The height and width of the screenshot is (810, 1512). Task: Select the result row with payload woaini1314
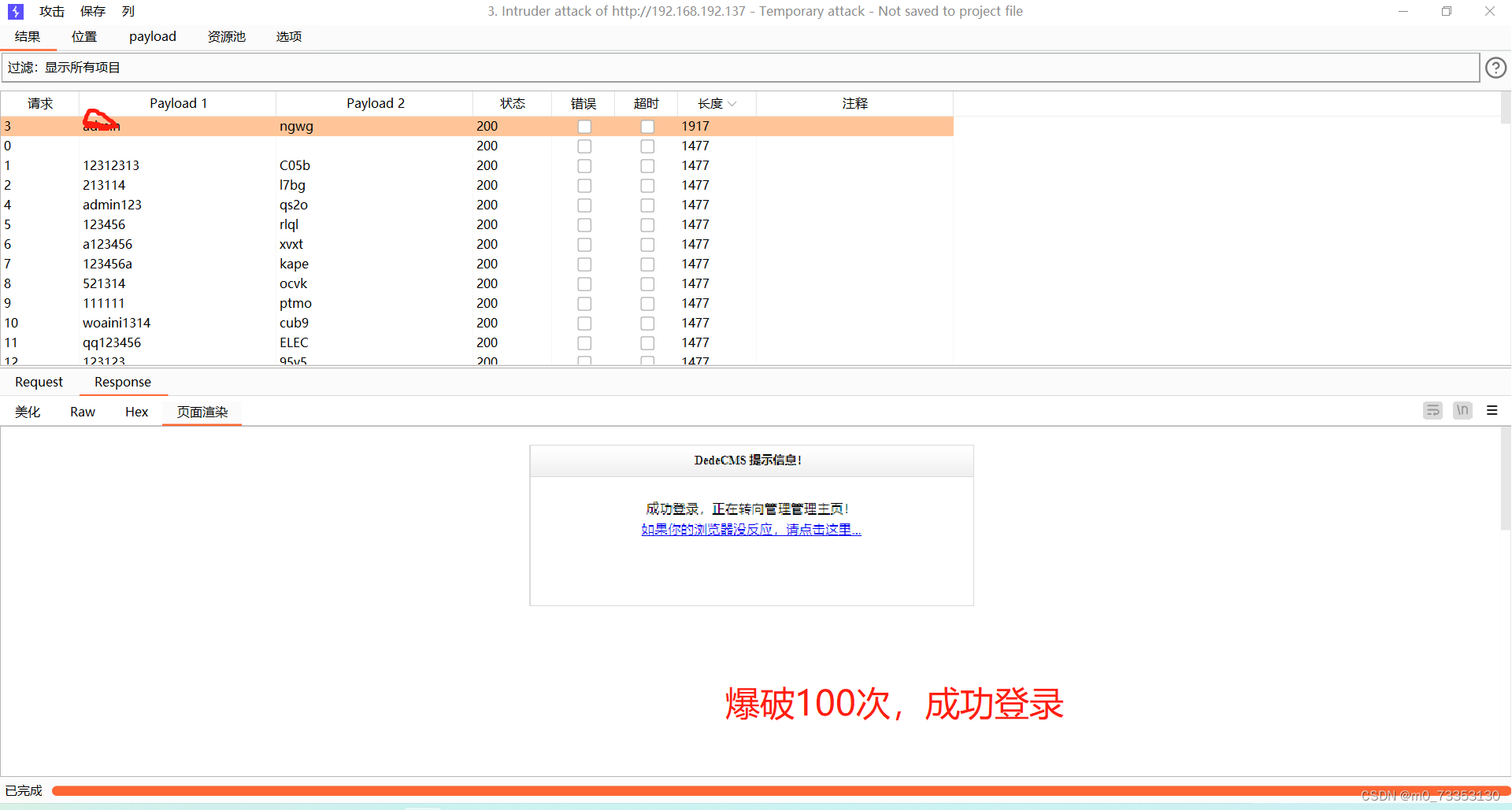477,324
